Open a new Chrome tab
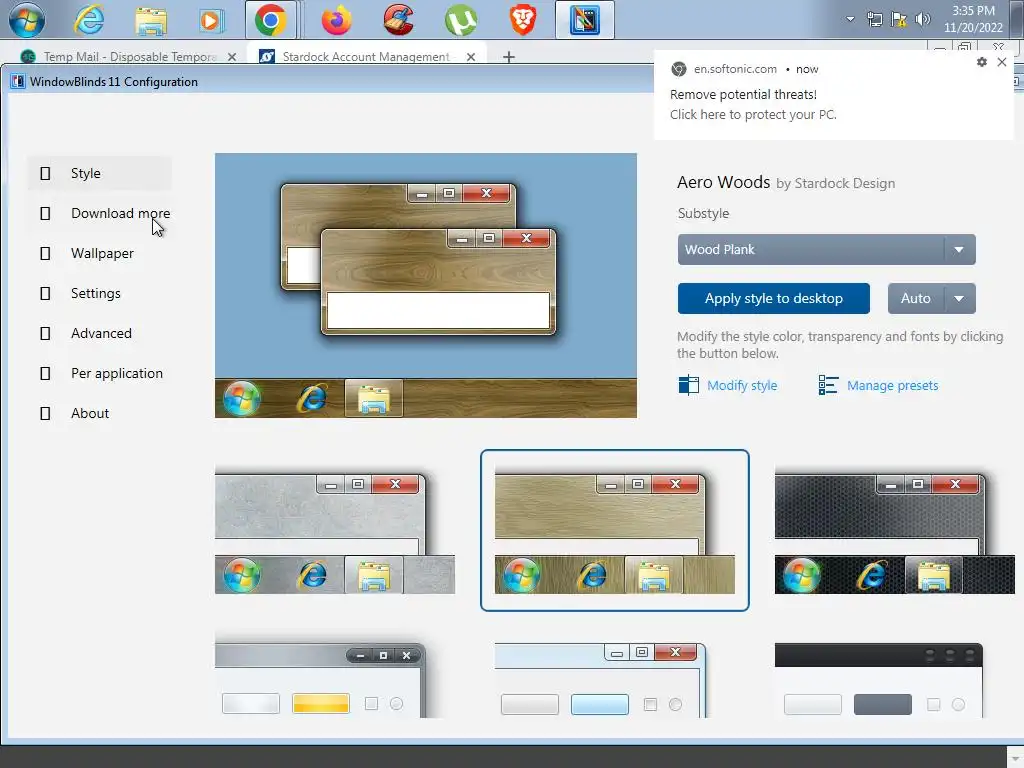The width and height of the screenshot is (1024, 768). (509, 57)
